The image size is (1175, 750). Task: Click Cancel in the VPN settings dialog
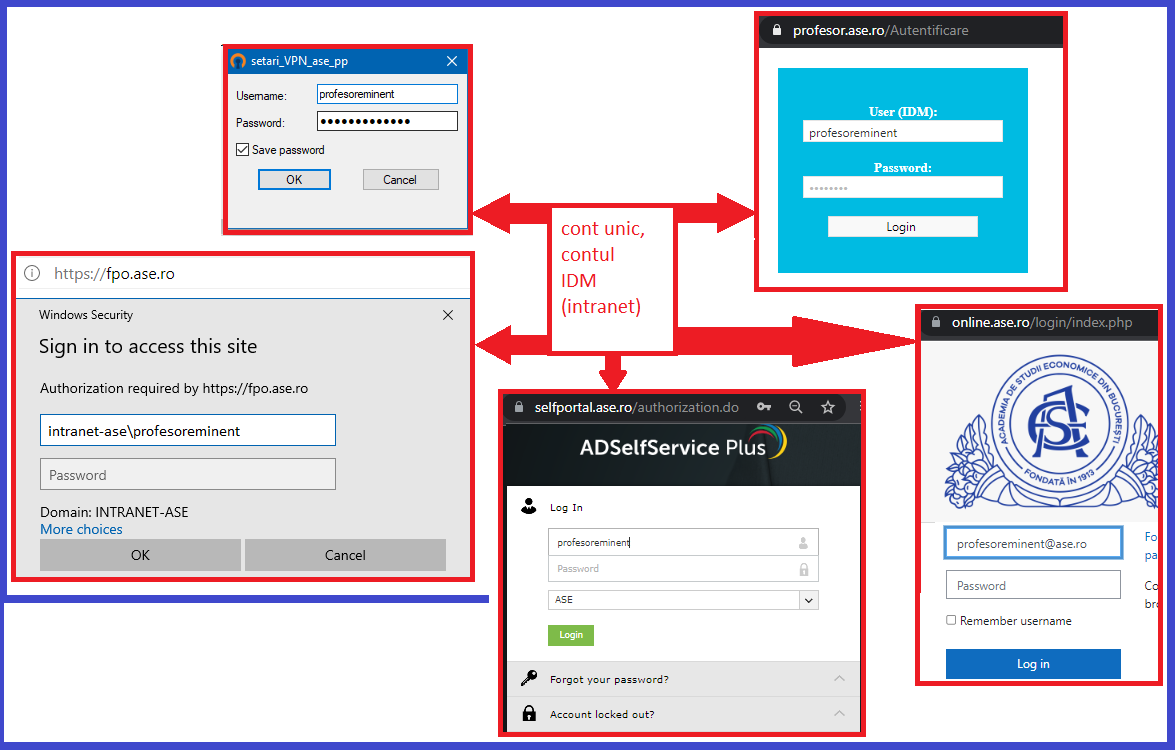[400, 179]
